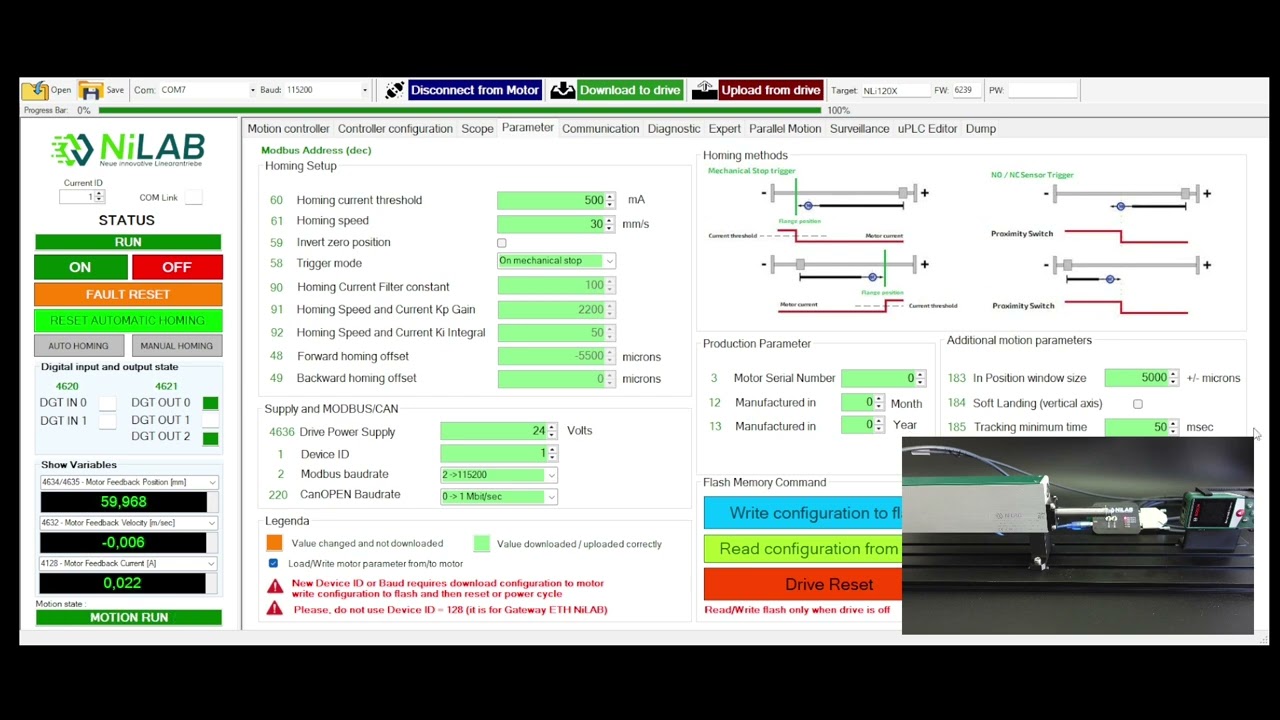Screen dimensions: 1280x720
Task: Click the green value downloaded legend swatch
Action: pyautogui.click(x=482, y=543)
